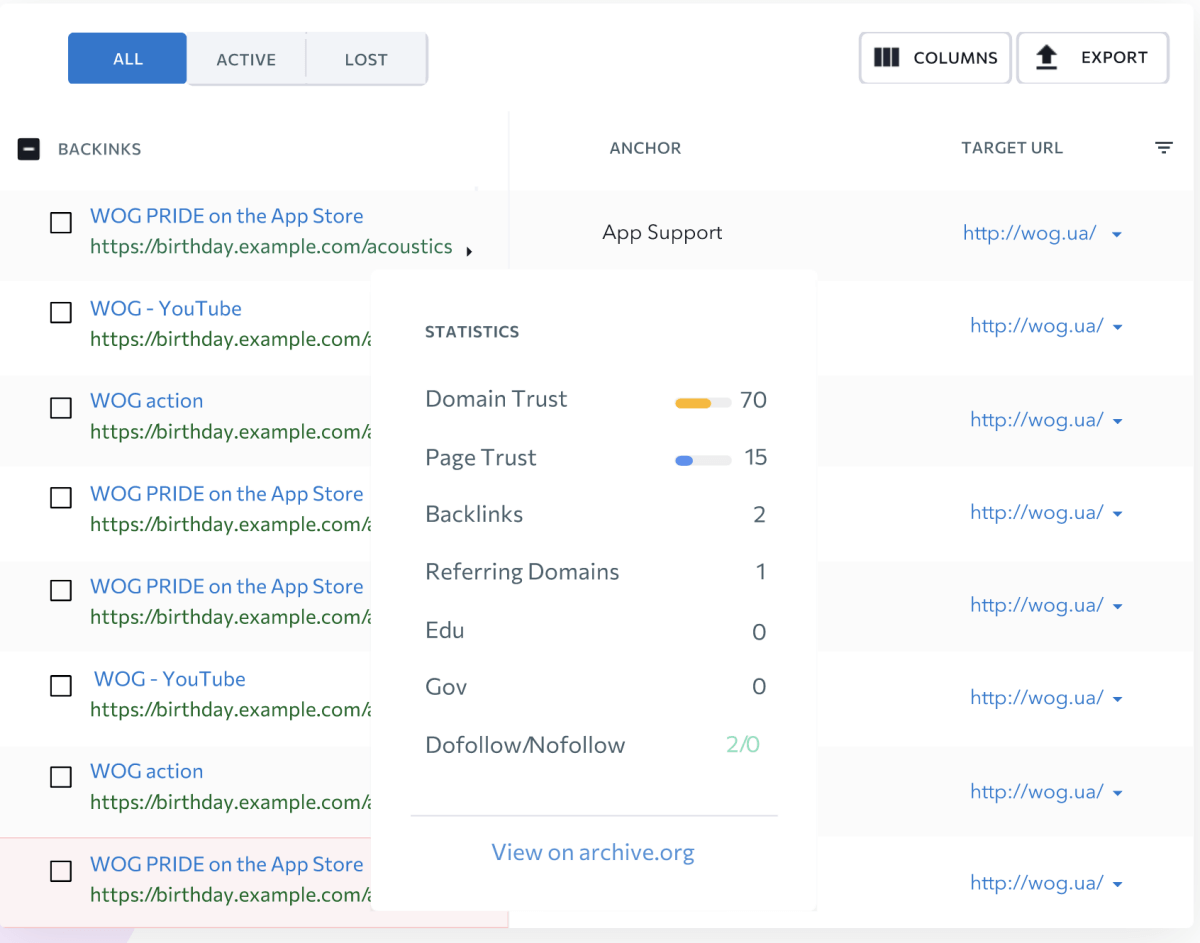Check the second WOG action row checkbox
Screen dimensions: 1200x943
point(61,777)
